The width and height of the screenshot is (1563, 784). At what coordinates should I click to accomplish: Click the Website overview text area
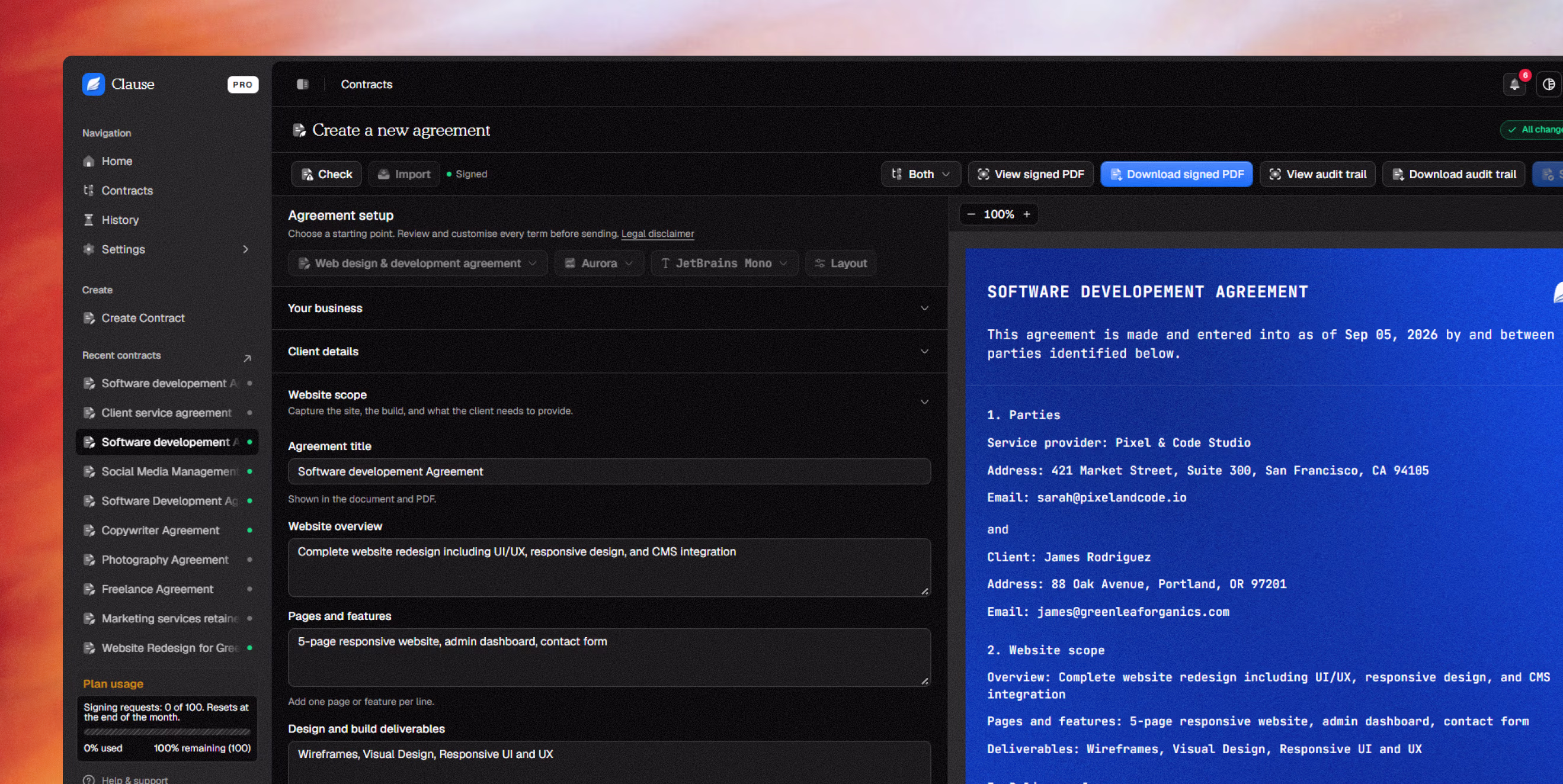pos(609,568)
